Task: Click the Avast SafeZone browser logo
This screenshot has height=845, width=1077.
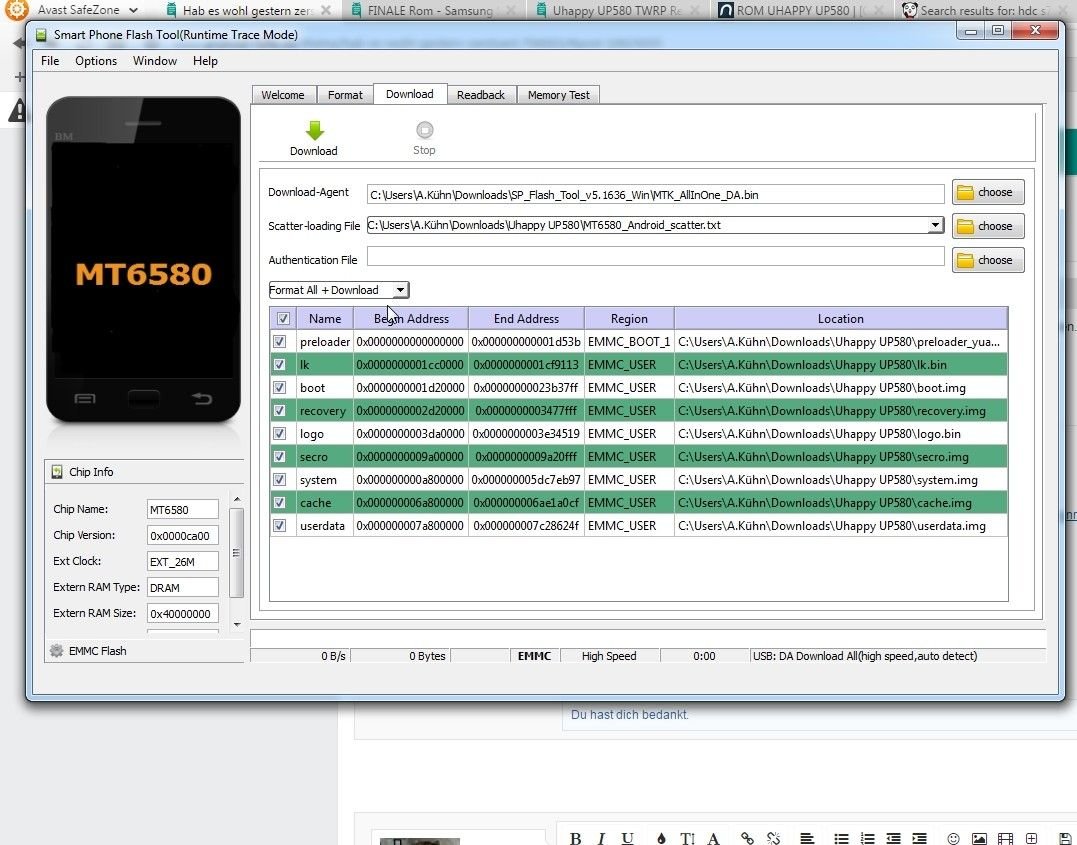Action: click(16, 10)
